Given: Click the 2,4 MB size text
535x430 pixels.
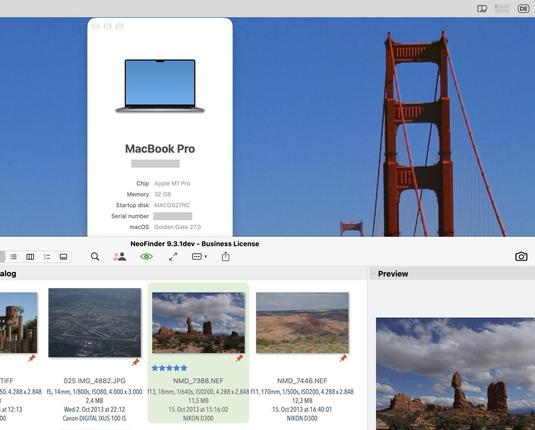Looking at the screenshot, I should 95,400.
